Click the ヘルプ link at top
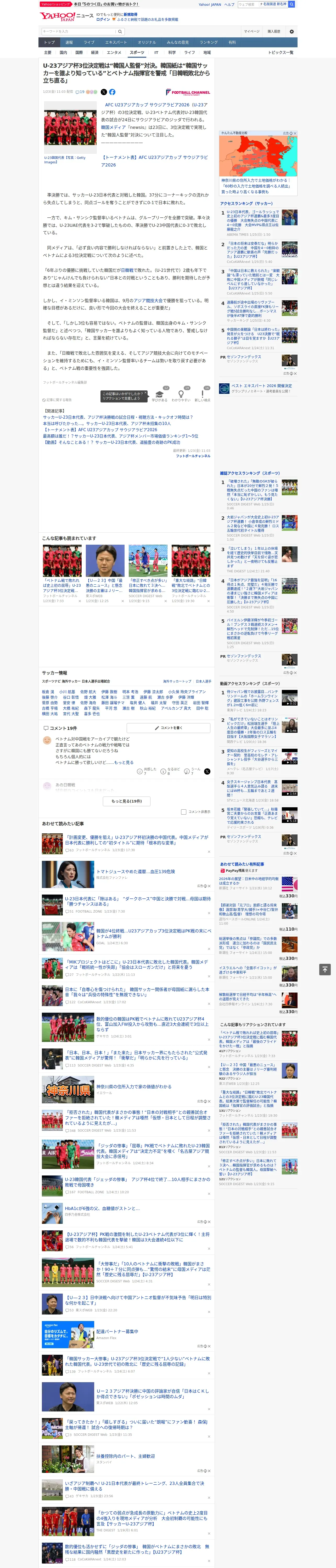This screenshot has height=1568, width=336. [x=229, y=4]
